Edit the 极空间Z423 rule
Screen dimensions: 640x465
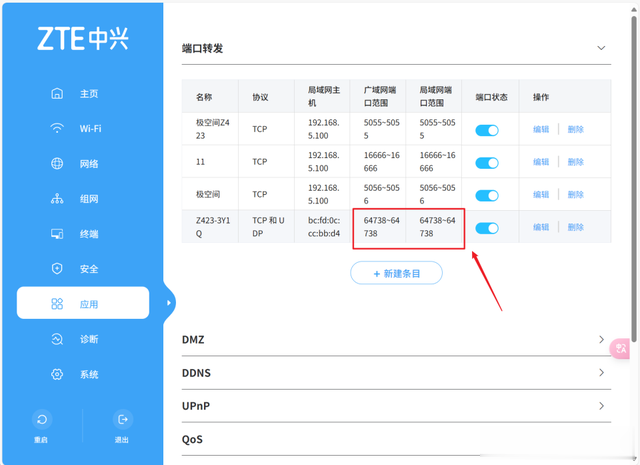pyautogui.click(x=541, y=129)
